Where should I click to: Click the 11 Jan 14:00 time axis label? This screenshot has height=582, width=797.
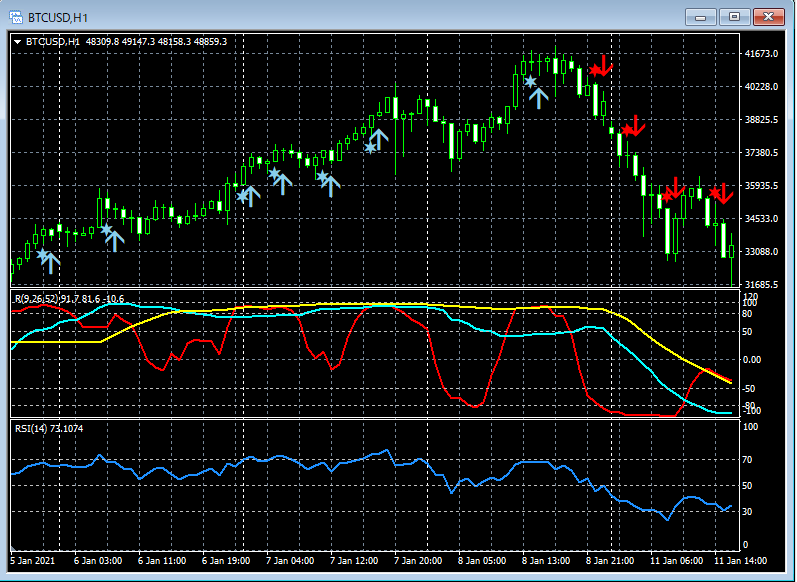point(741,561)
